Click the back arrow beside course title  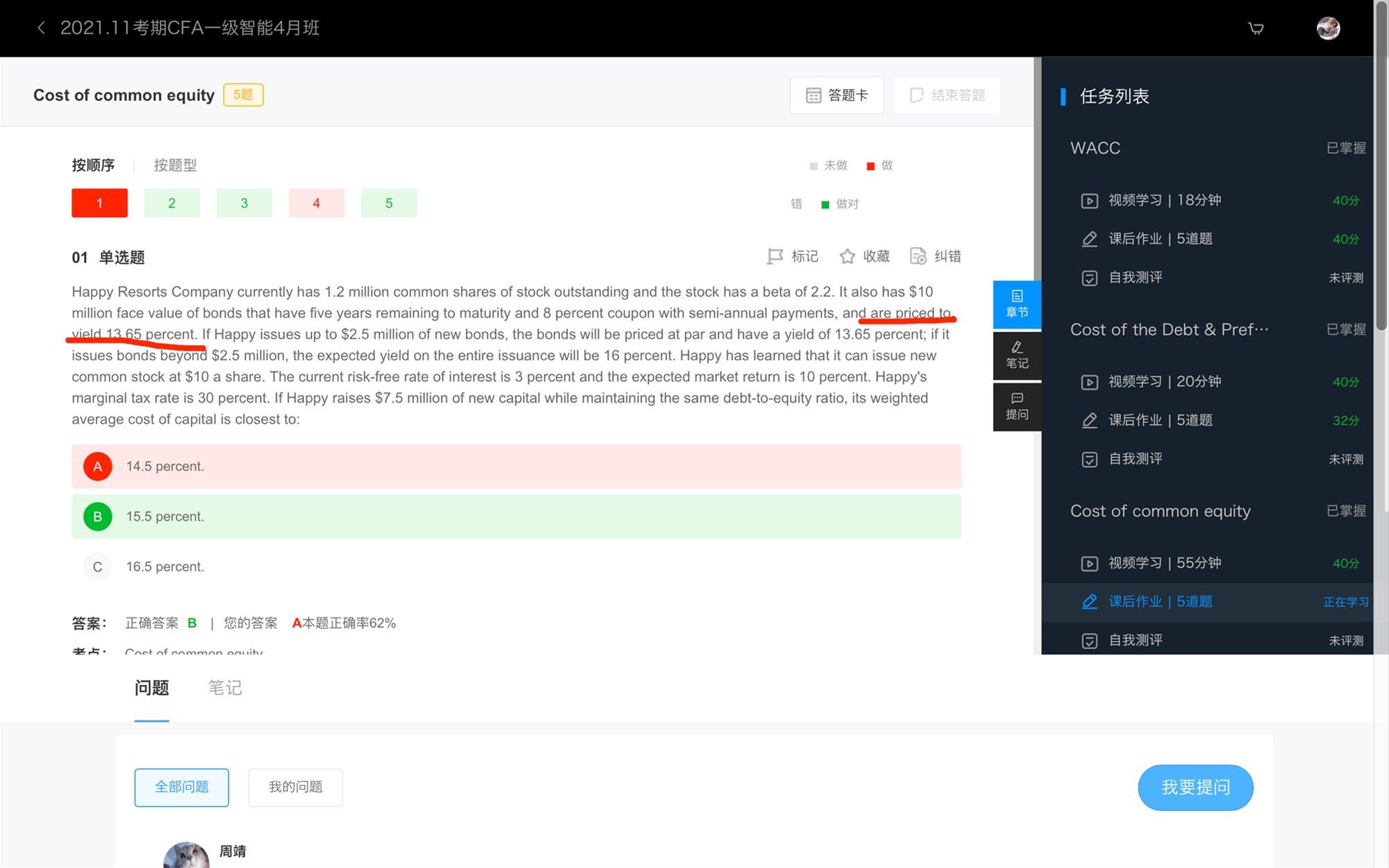point(41,28)
